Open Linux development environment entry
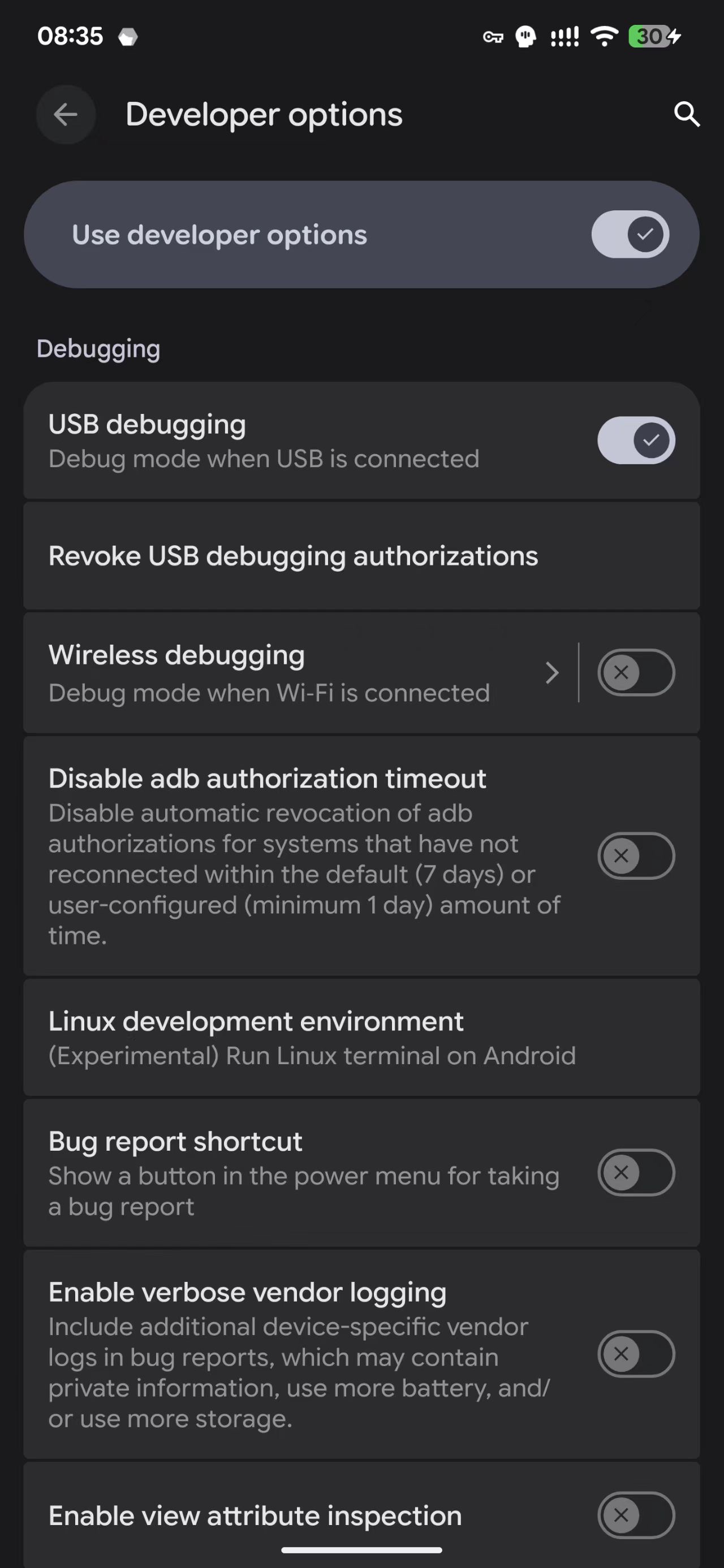Viewport: 724px width, 1568px height. click(312, 1037)
